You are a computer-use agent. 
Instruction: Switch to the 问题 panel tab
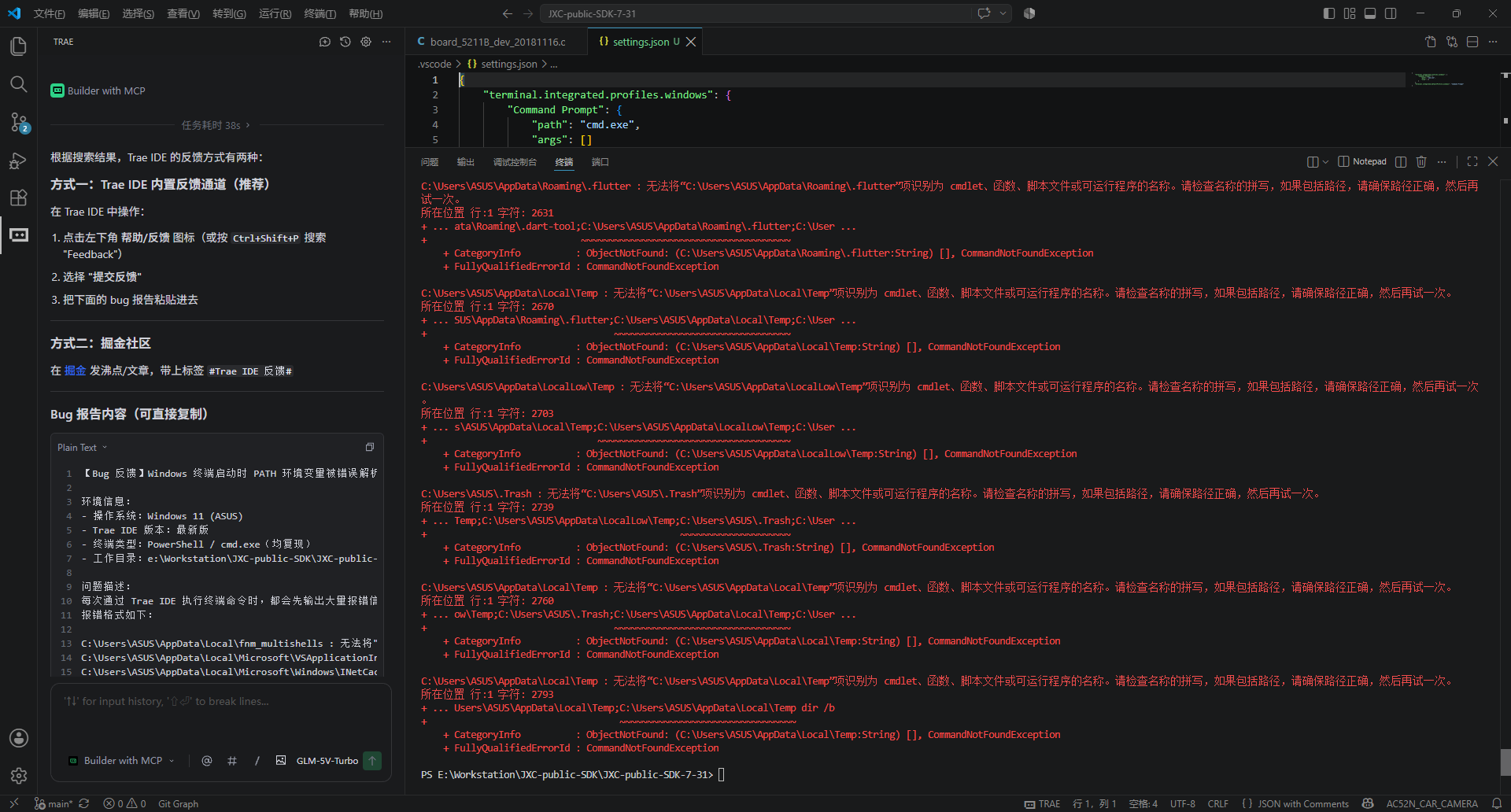(430, 161)
